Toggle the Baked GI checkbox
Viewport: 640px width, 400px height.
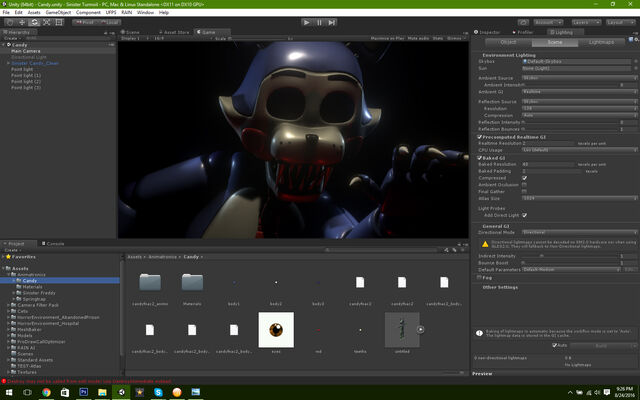[x=480, y=158]
